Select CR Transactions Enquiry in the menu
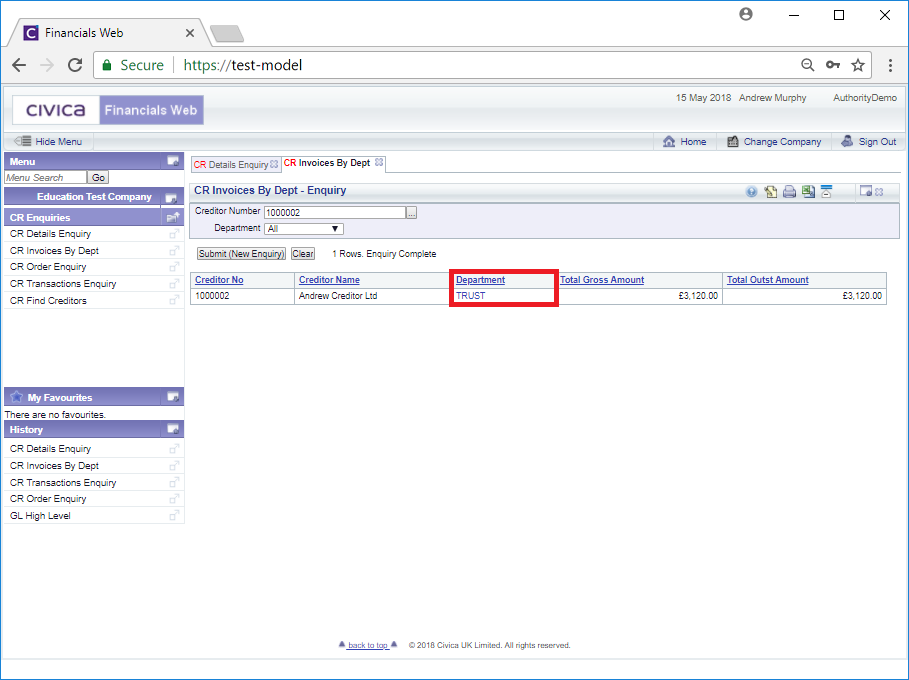 tap(63, 284)
